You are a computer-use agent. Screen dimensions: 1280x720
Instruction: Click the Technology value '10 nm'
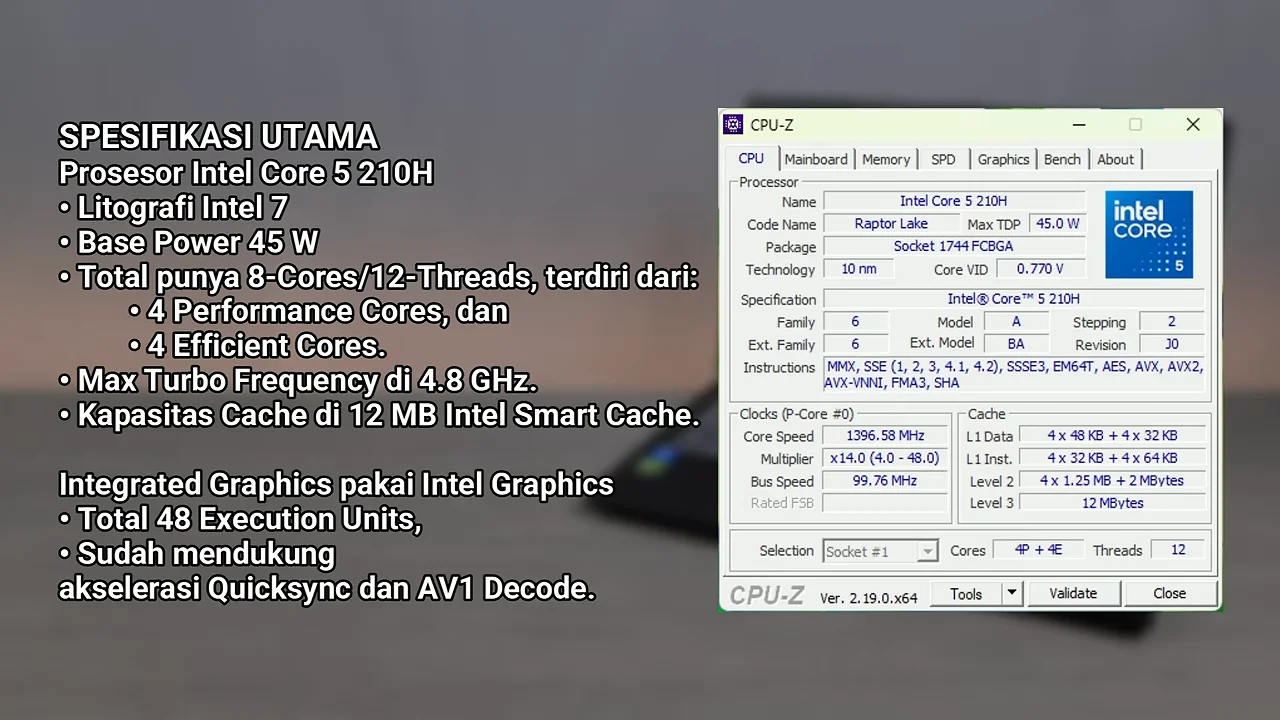(858, 269)
